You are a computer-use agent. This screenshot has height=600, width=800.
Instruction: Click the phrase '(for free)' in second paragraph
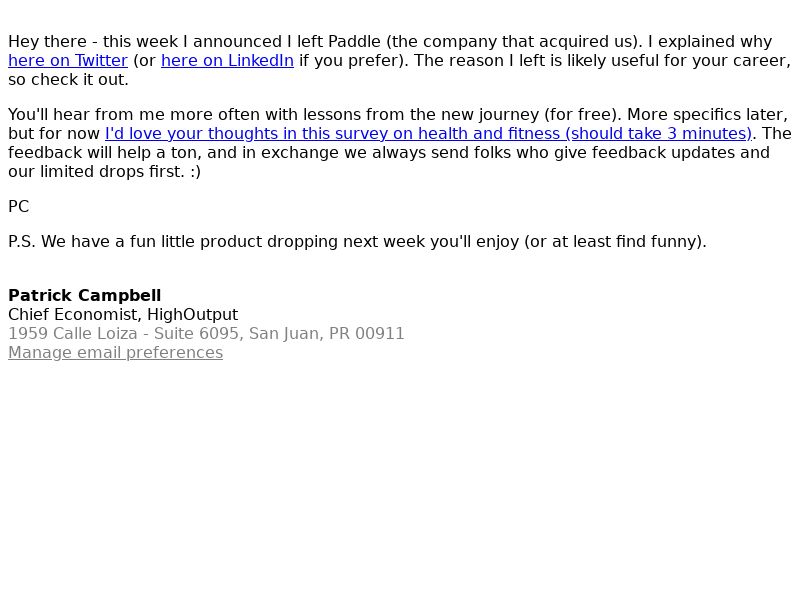point(583,115)
